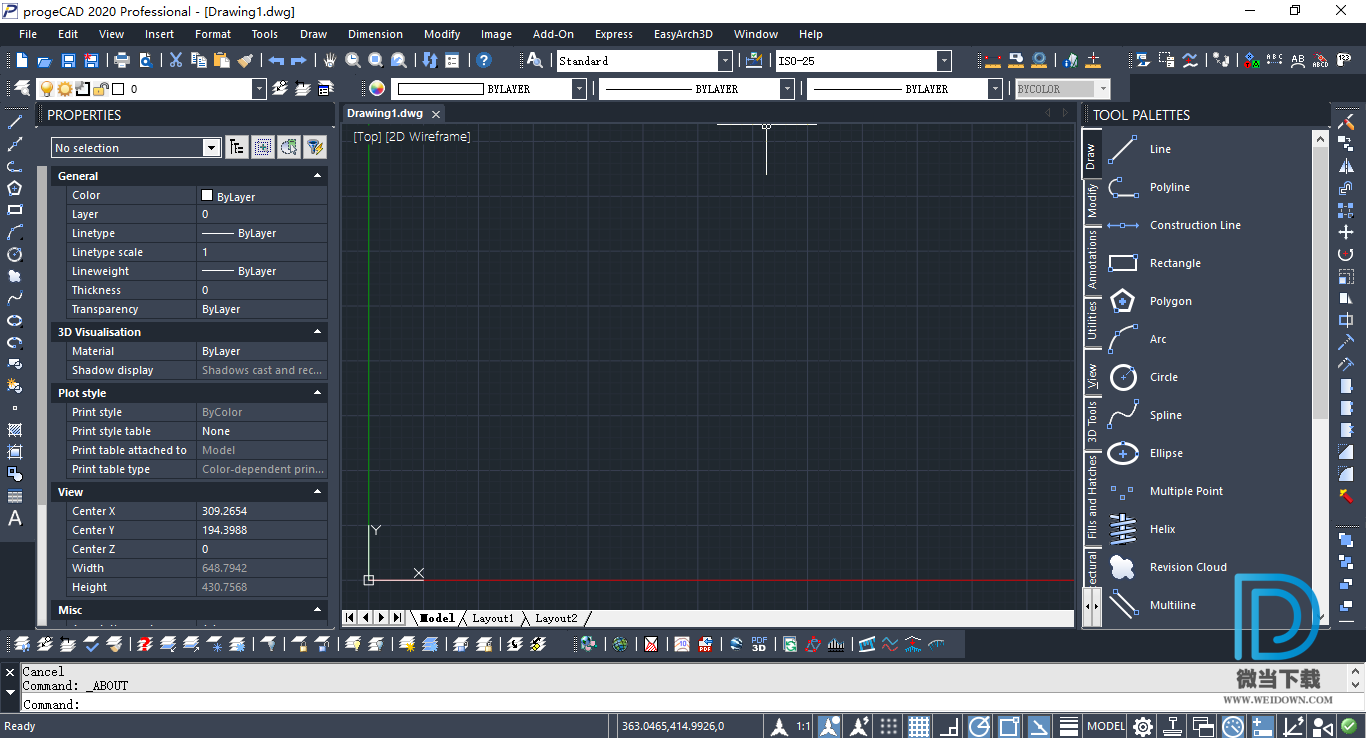Screen dimensions: 1366x738
Task: Switch to Layout1 tab
Action: tap(493, 618)
